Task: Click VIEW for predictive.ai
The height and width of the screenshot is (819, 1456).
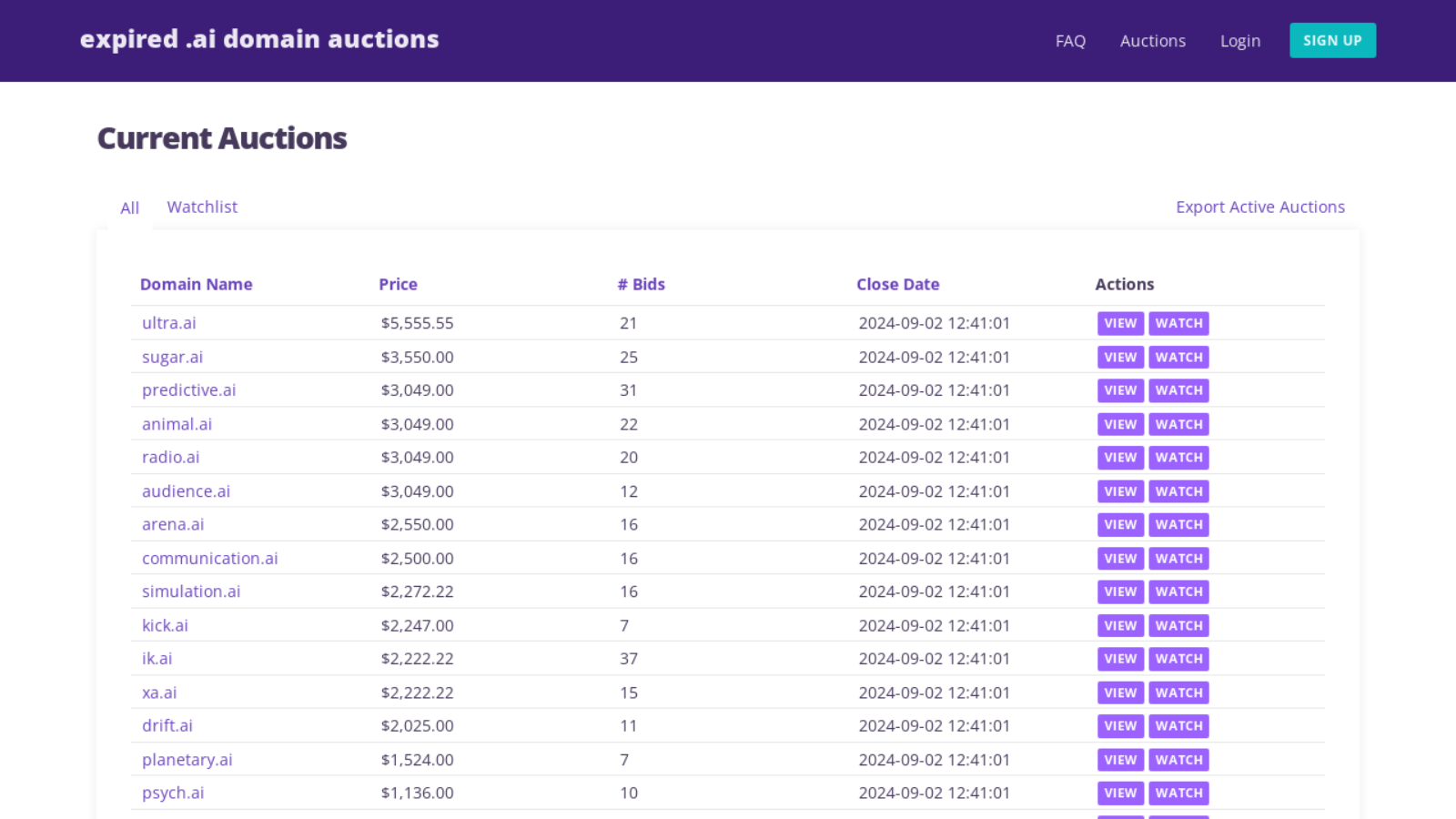Action: coord(1120,390)
